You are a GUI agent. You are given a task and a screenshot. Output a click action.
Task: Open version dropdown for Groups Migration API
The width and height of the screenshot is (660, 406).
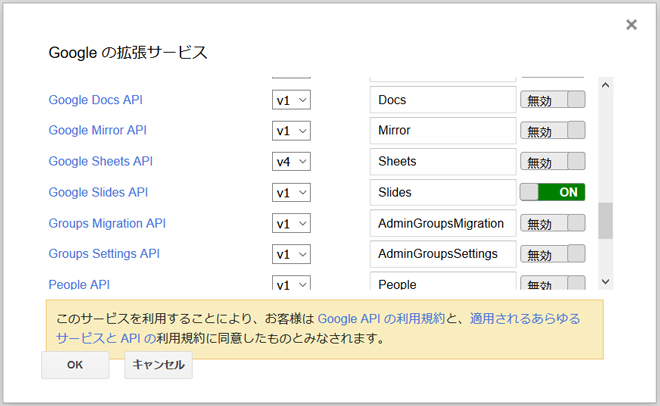pos(291,223)
